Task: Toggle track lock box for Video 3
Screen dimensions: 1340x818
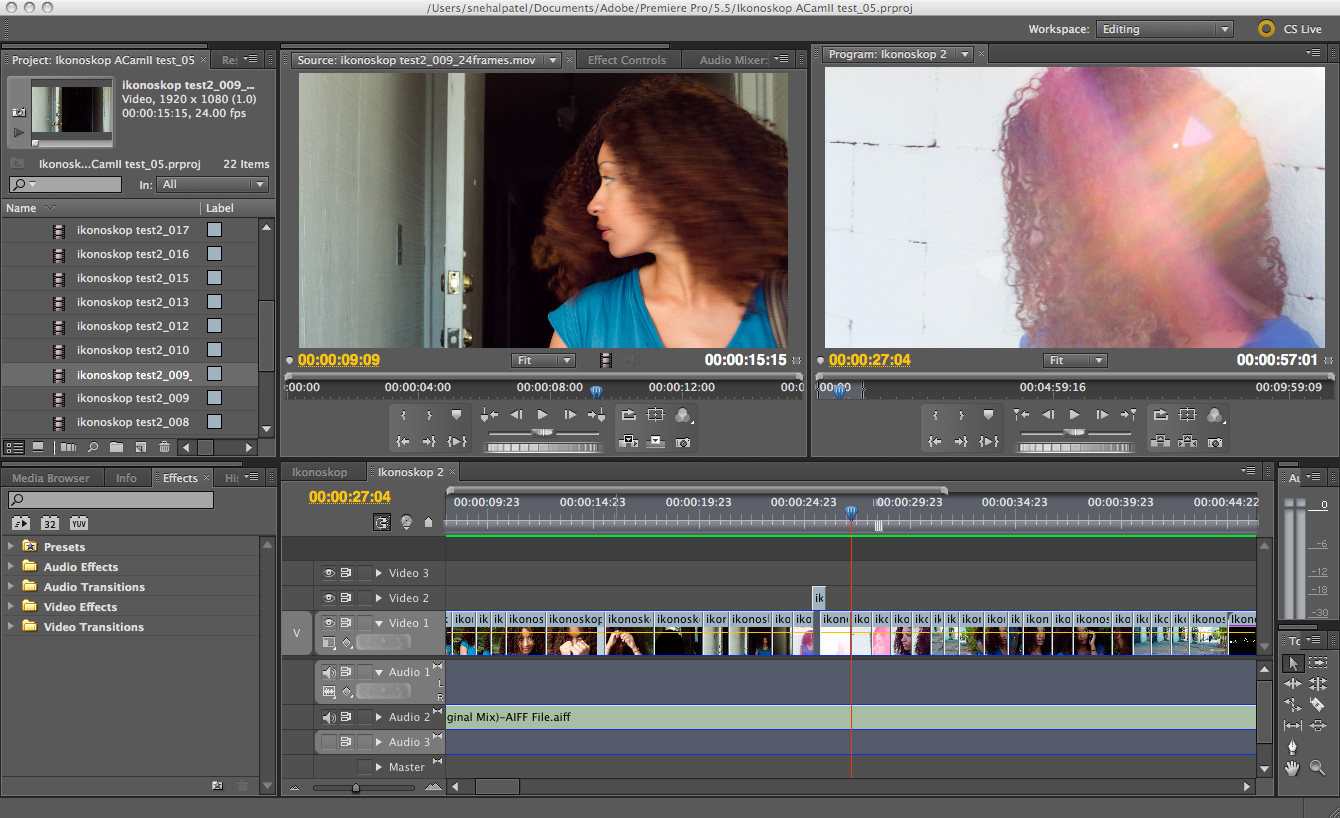Action: point(365,573)
